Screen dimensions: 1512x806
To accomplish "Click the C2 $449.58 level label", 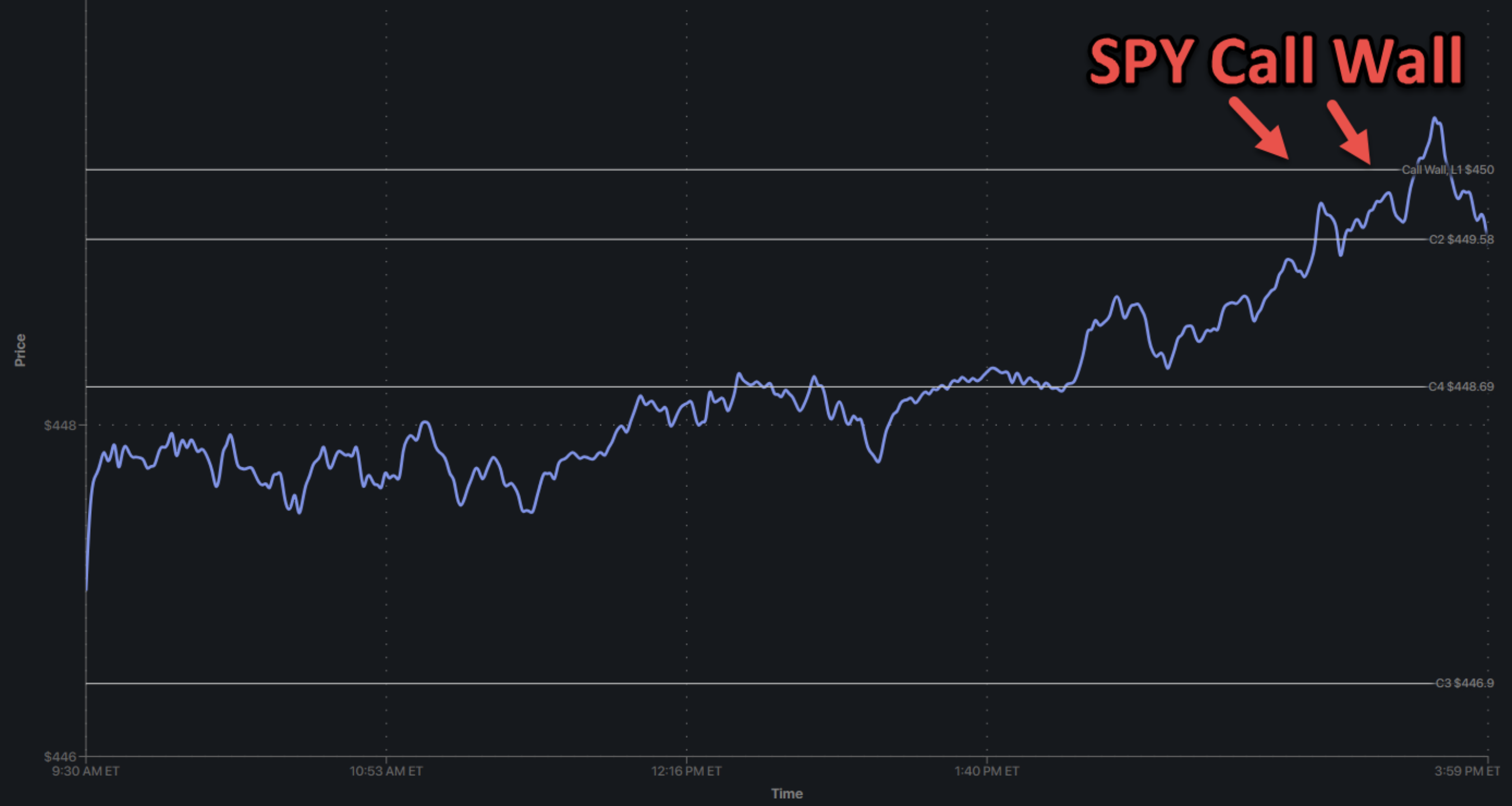I will click(1461, 240).
